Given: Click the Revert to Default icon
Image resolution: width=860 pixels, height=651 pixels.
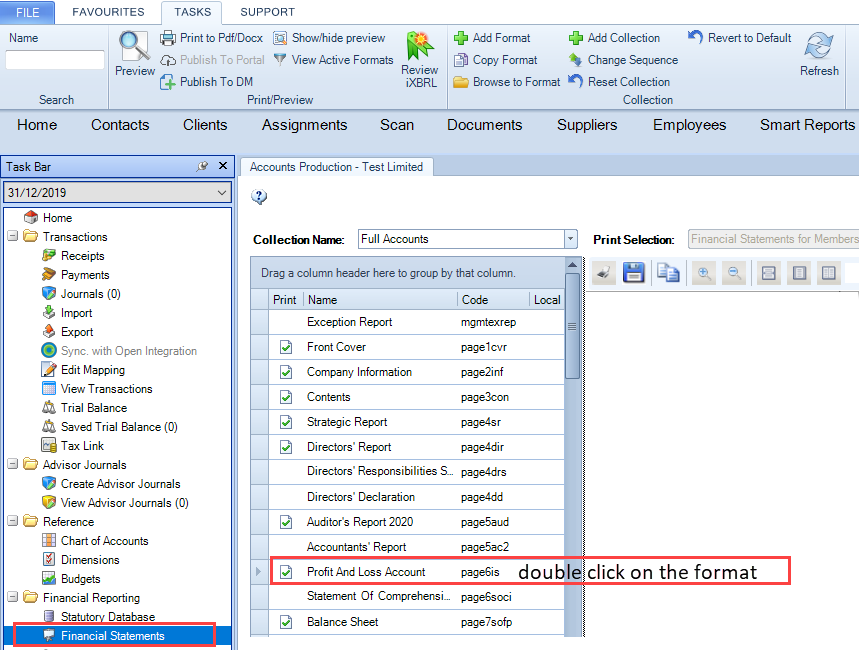Looking at the screenshot, I should 695,38.
